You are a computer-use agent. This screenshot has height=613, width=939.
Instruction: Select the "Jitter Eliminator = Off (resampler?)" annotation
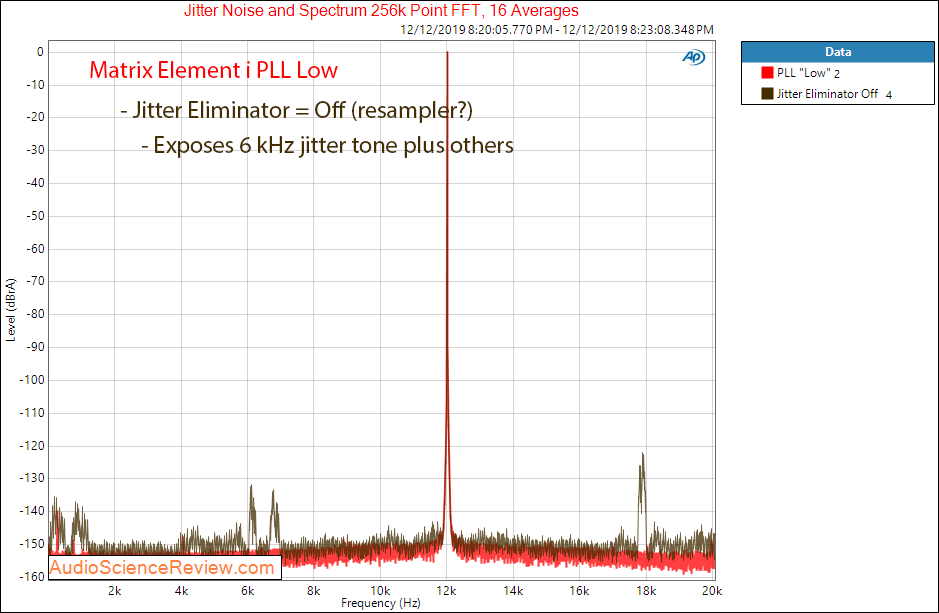pyautogui.click(x=296, y=110)
